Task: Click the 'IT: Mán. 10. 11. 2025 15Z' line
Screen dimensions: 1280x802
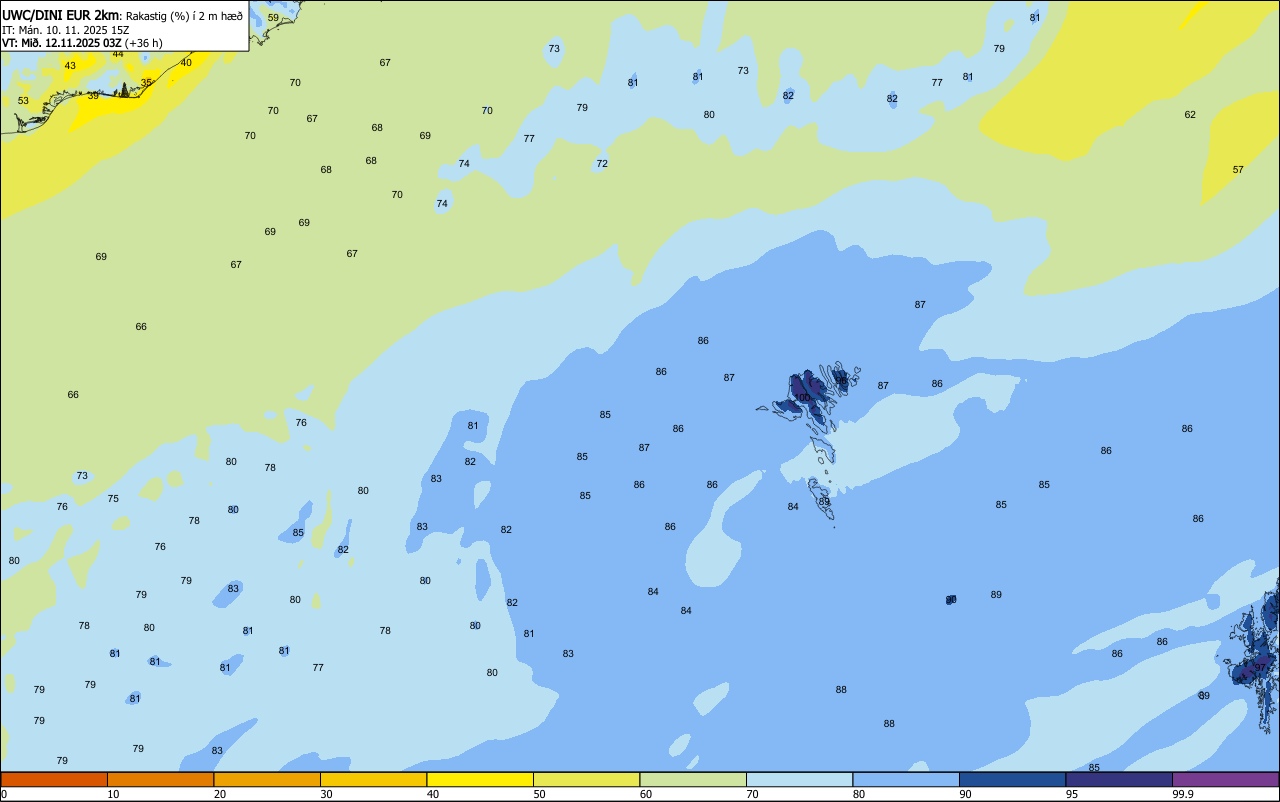Action: point(65,30)
